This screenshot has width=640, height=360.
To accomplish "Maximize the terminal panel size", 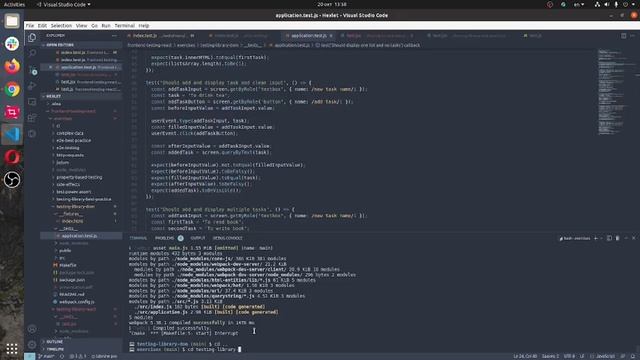I will point(626,238).
